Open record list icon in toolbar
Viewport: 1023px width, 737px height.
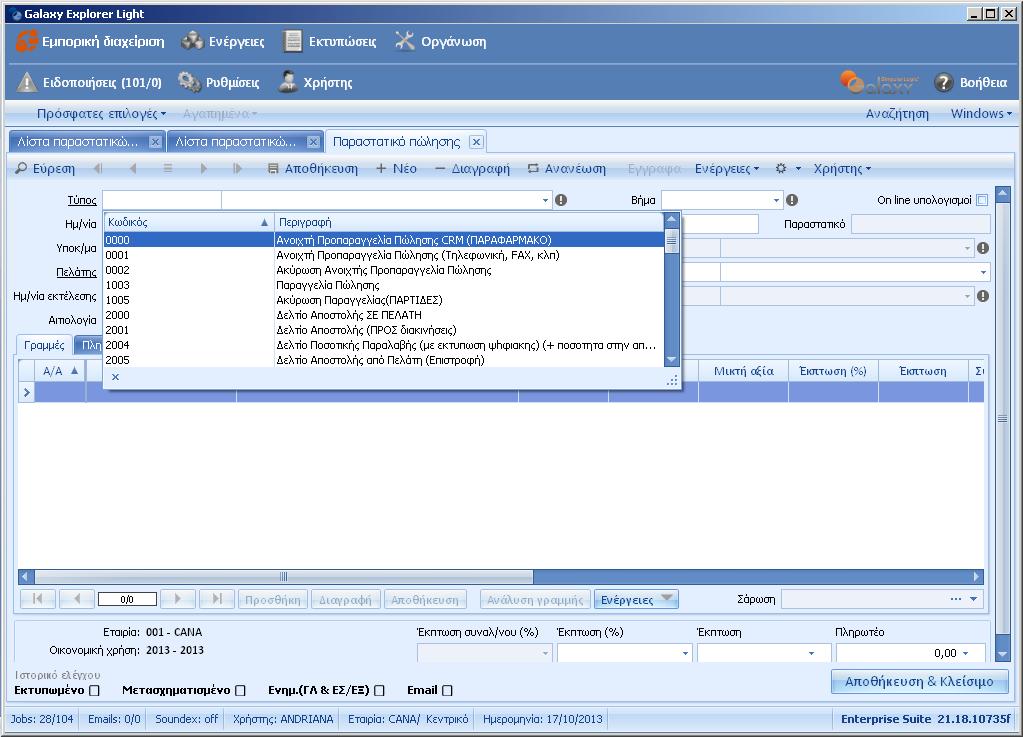tap(168, 168)
